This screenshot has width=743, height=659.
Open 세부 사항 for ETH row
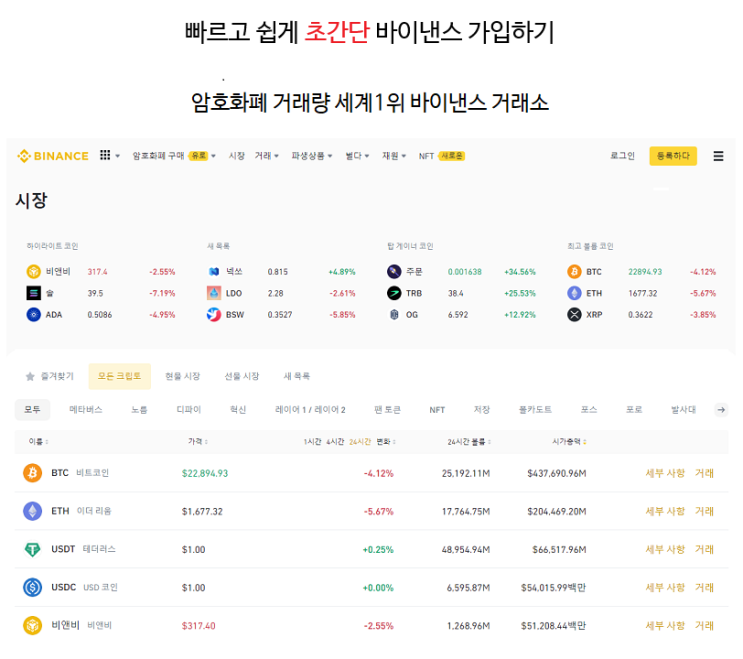[x=665, y=511]
